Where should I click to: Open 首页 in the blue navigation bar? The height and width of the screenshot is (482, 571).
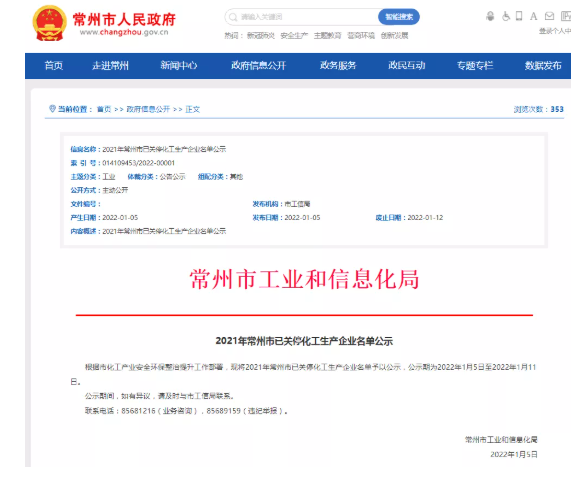tap(54, 66)
